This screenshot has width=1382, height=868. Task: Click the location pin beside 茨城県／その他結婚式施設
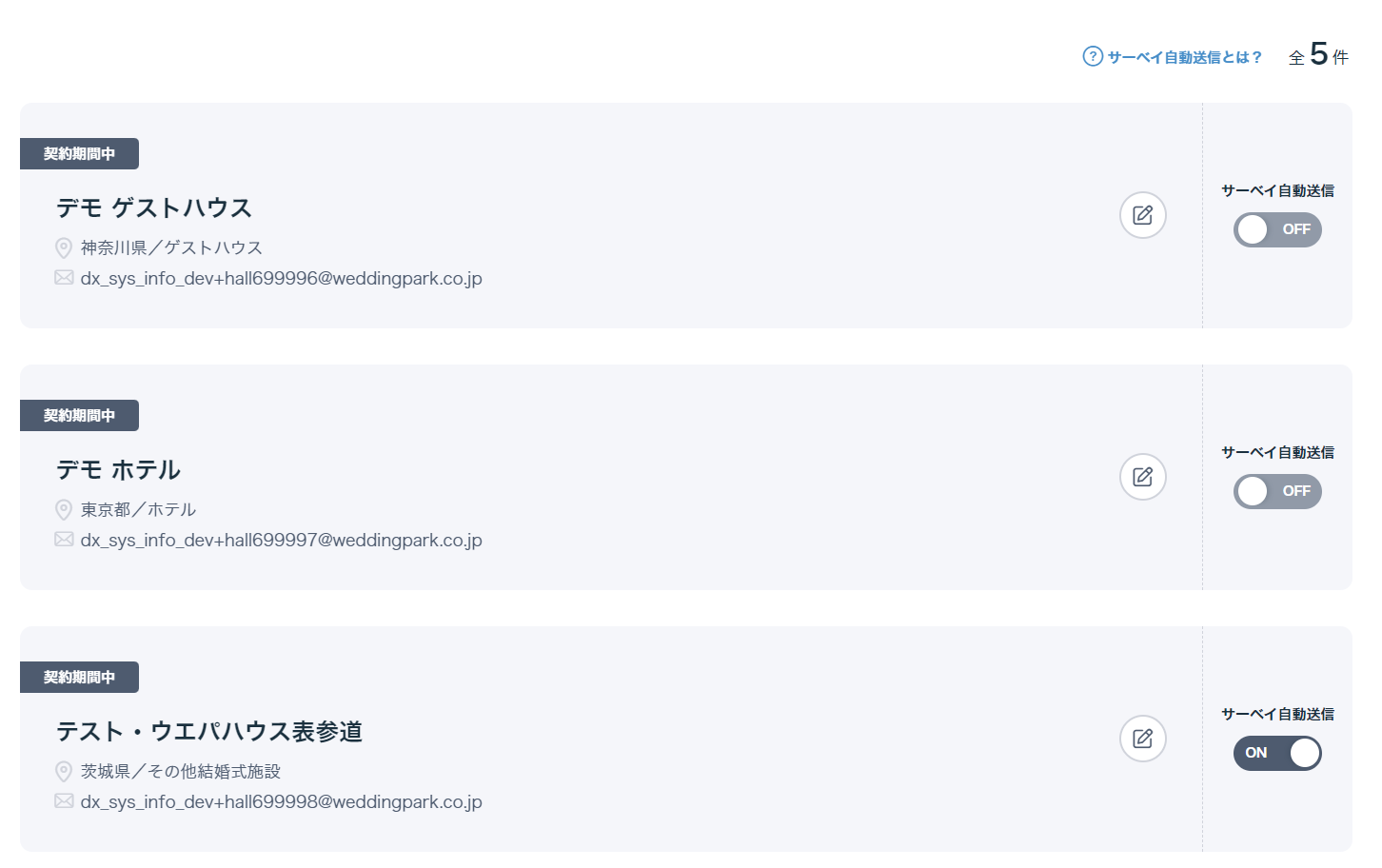[x=64, y=771]
